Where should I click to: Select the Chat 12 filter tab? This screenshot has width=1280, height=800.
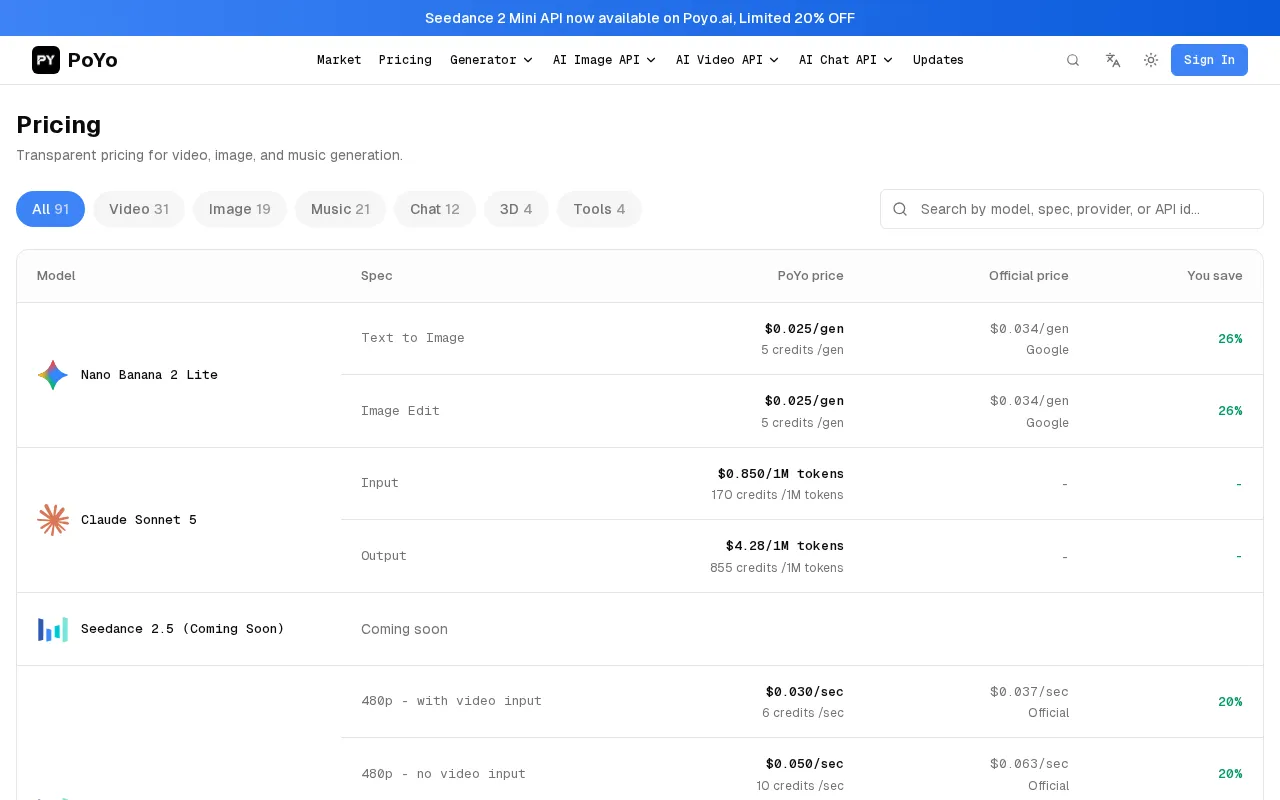pyautogui.click(x=435, y=209)
